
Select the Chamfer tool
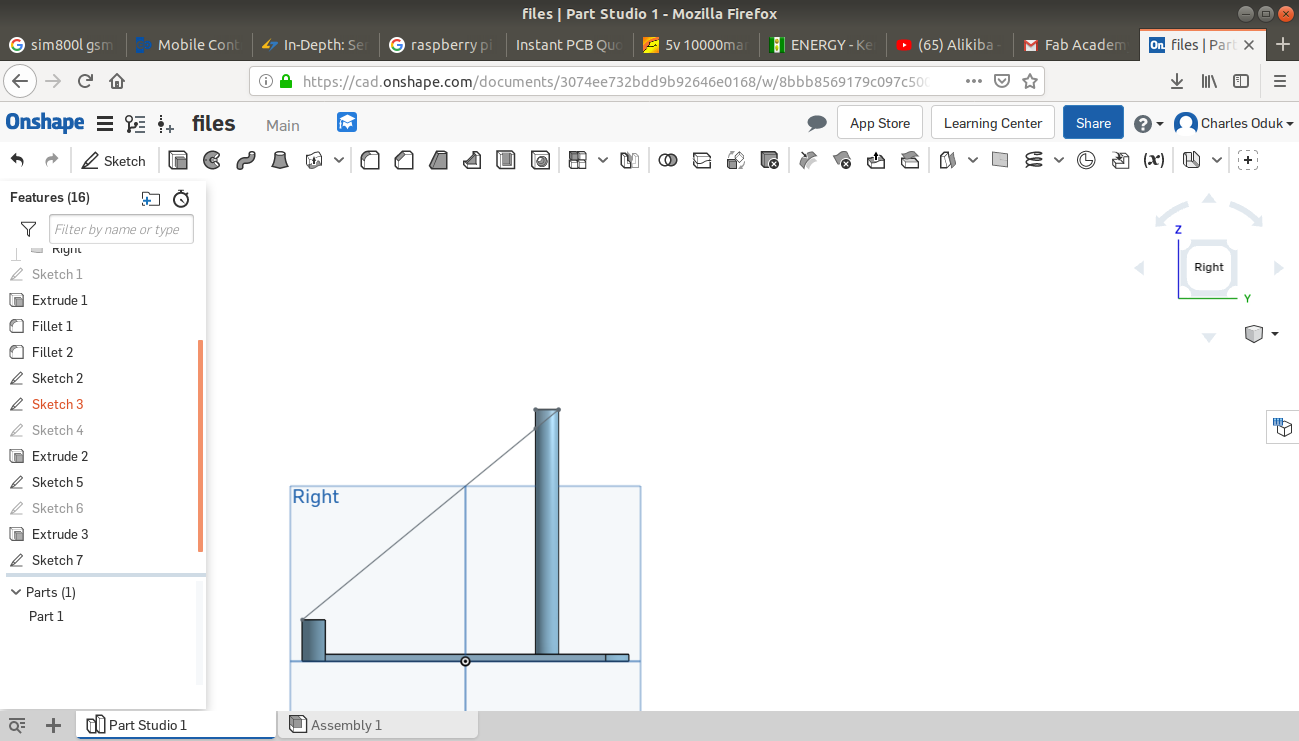pos(404,160)
